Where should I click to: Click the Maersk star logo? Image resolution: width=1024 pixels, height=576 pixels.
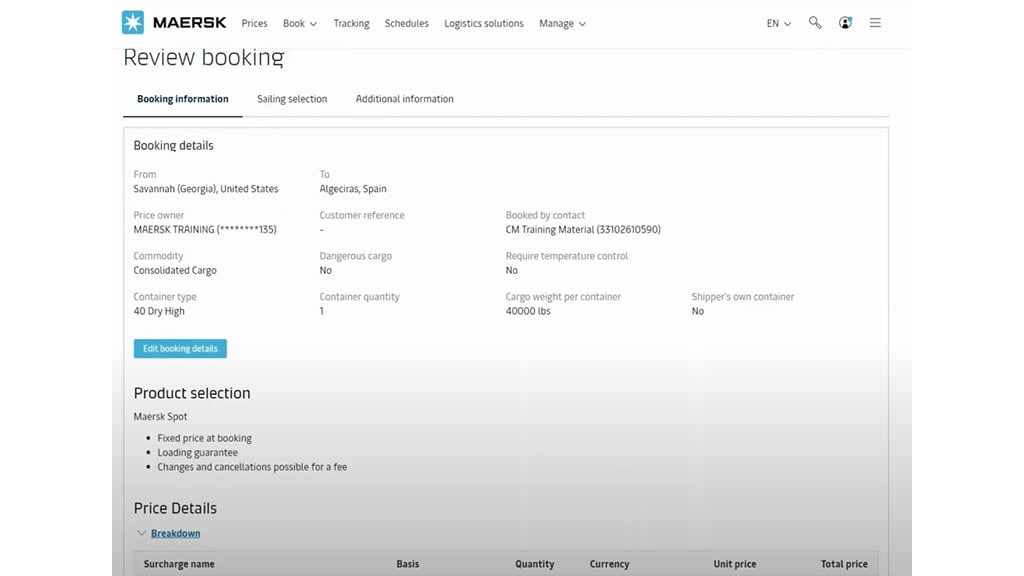(x=131, y=22)
